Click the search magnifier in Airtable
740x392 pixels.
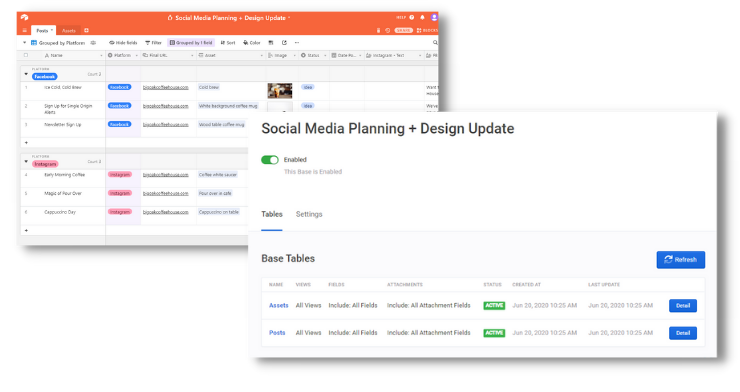point(435,43)
